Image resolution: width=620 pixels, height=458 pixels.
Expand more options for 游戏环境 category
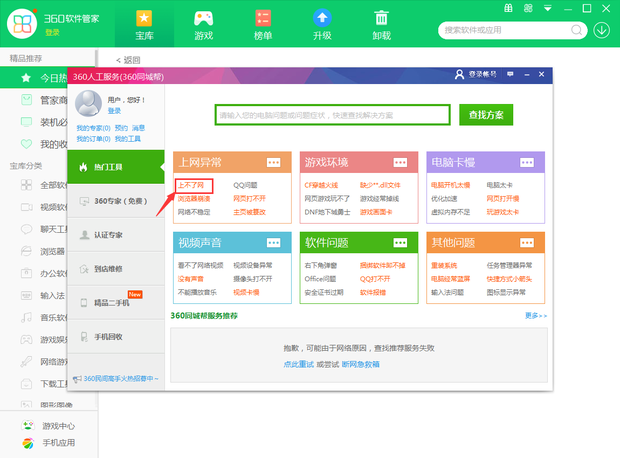click(401, 162)
